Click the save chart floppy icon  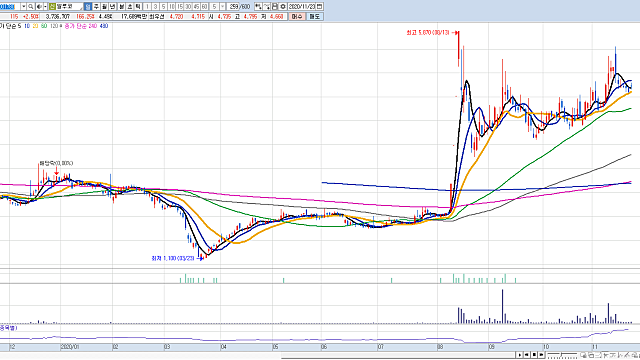(x=275, y=7)
